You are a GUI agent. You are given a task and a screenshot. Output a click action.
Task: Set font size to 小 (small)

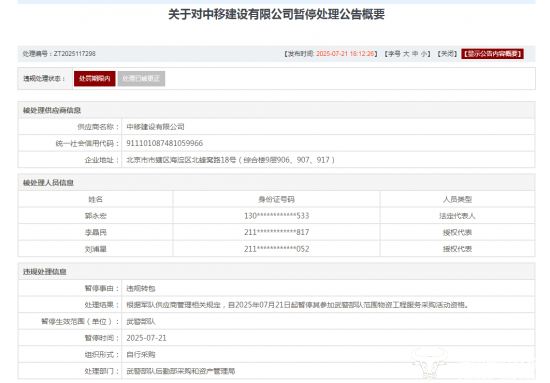point(424,54)
